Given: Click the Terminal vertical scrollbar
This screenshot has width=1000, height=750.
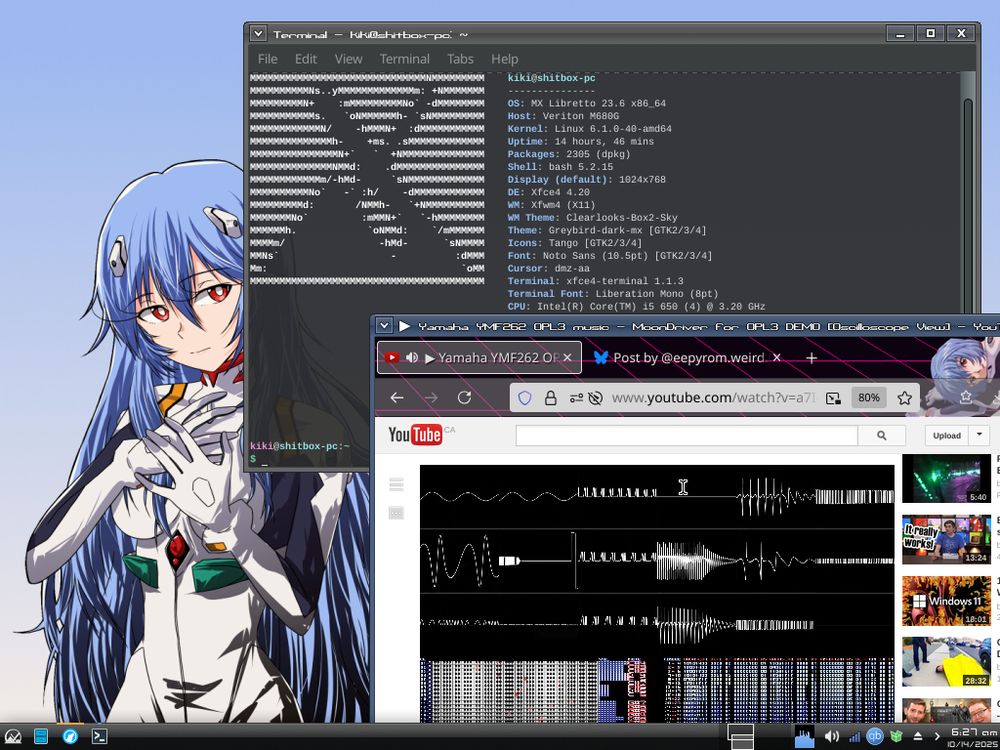Looking at the screenshot, I should coord(967,204).
